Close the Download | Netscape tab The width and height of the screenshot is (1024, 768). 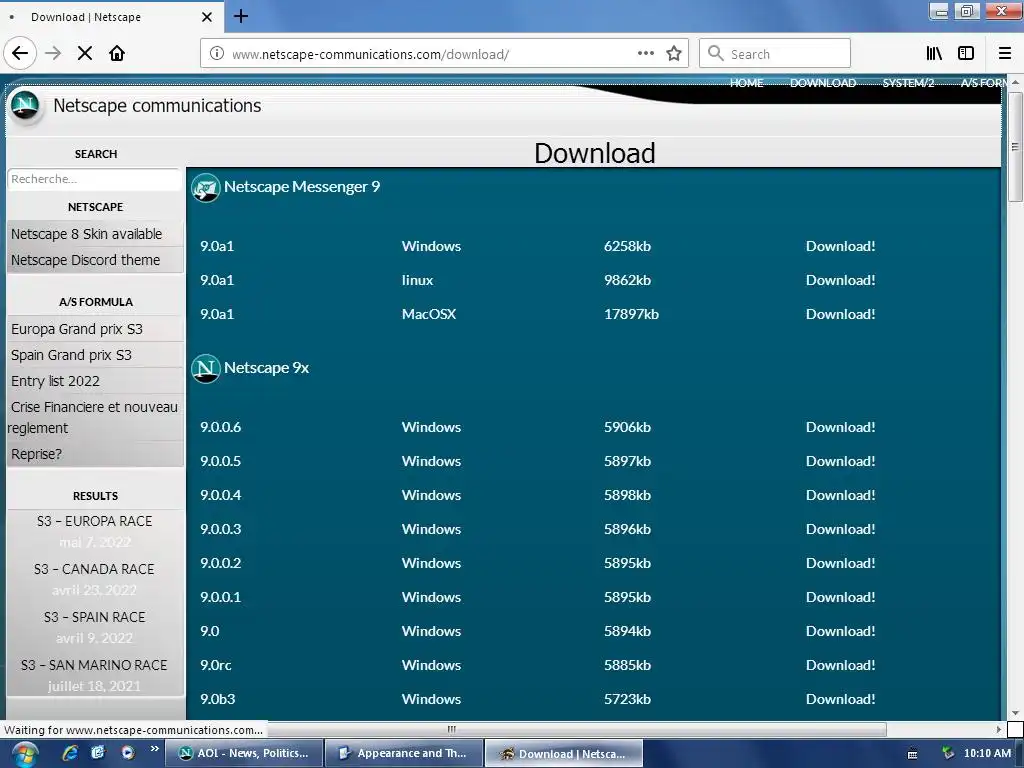(207, 17)
